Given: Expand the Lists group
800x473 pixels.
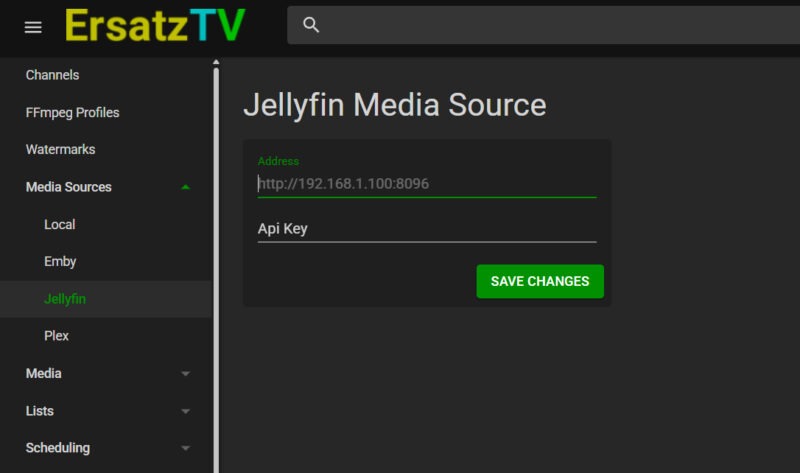Looking at the screenshot, I should click(x=106, y=411).
